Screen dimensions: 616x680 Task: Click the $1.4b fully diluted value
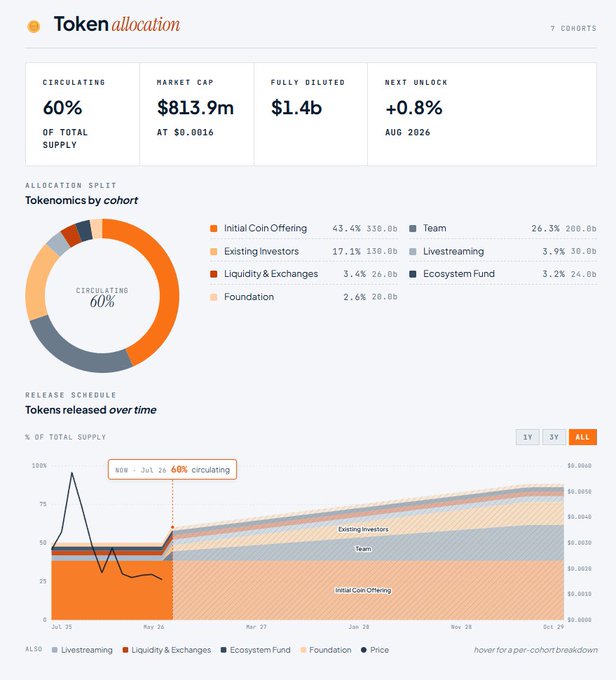coord(296,108)
